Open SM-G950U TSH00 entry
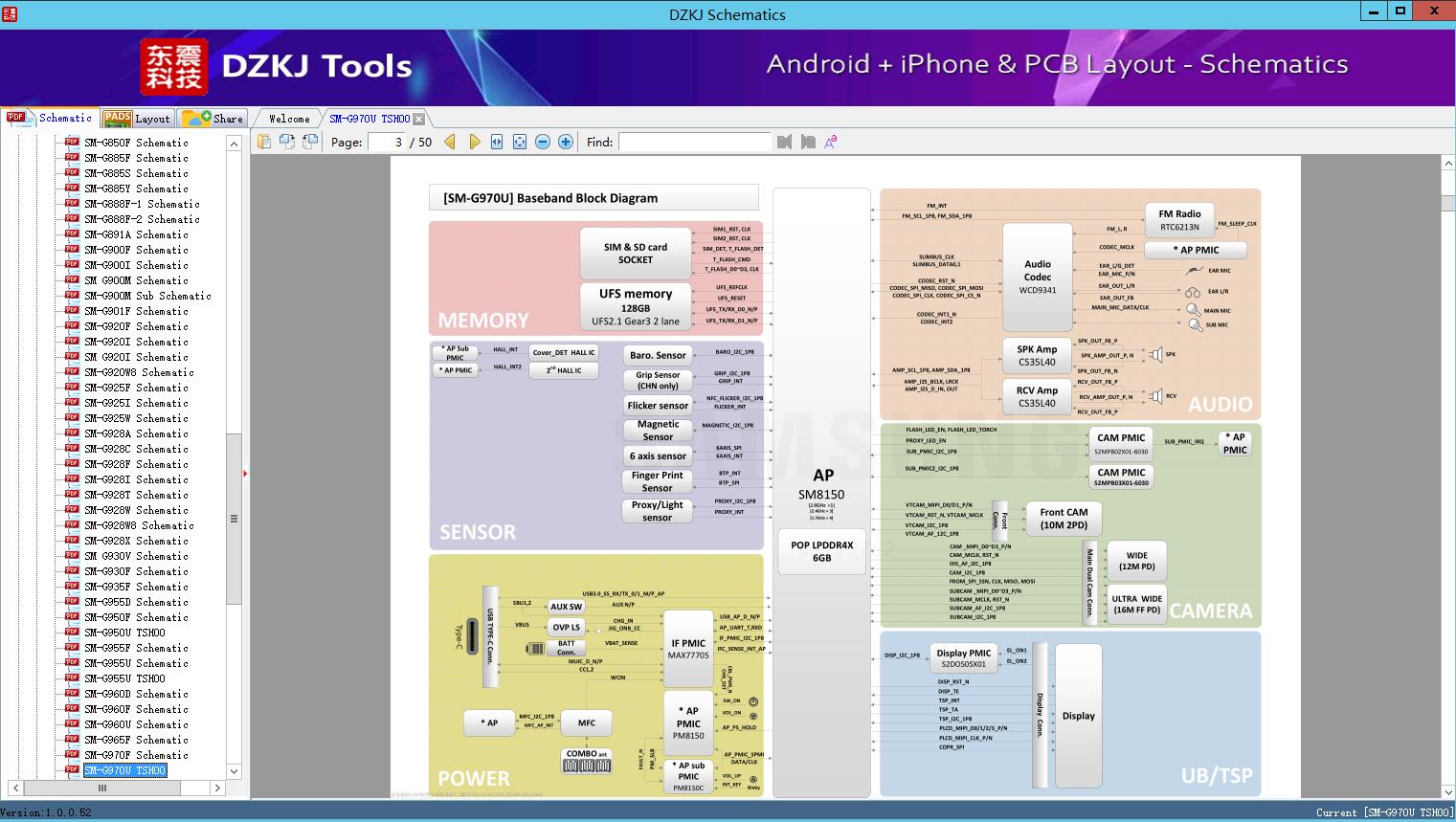 pyautogui.click(x=124, y=633)
